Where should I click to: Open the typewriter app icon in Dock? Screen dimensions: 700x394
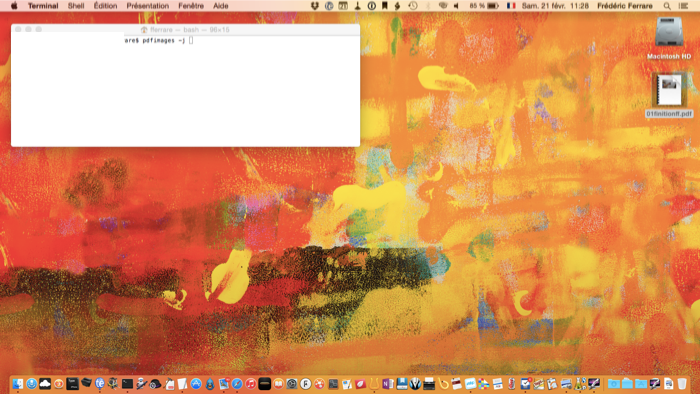coord(429,384)
